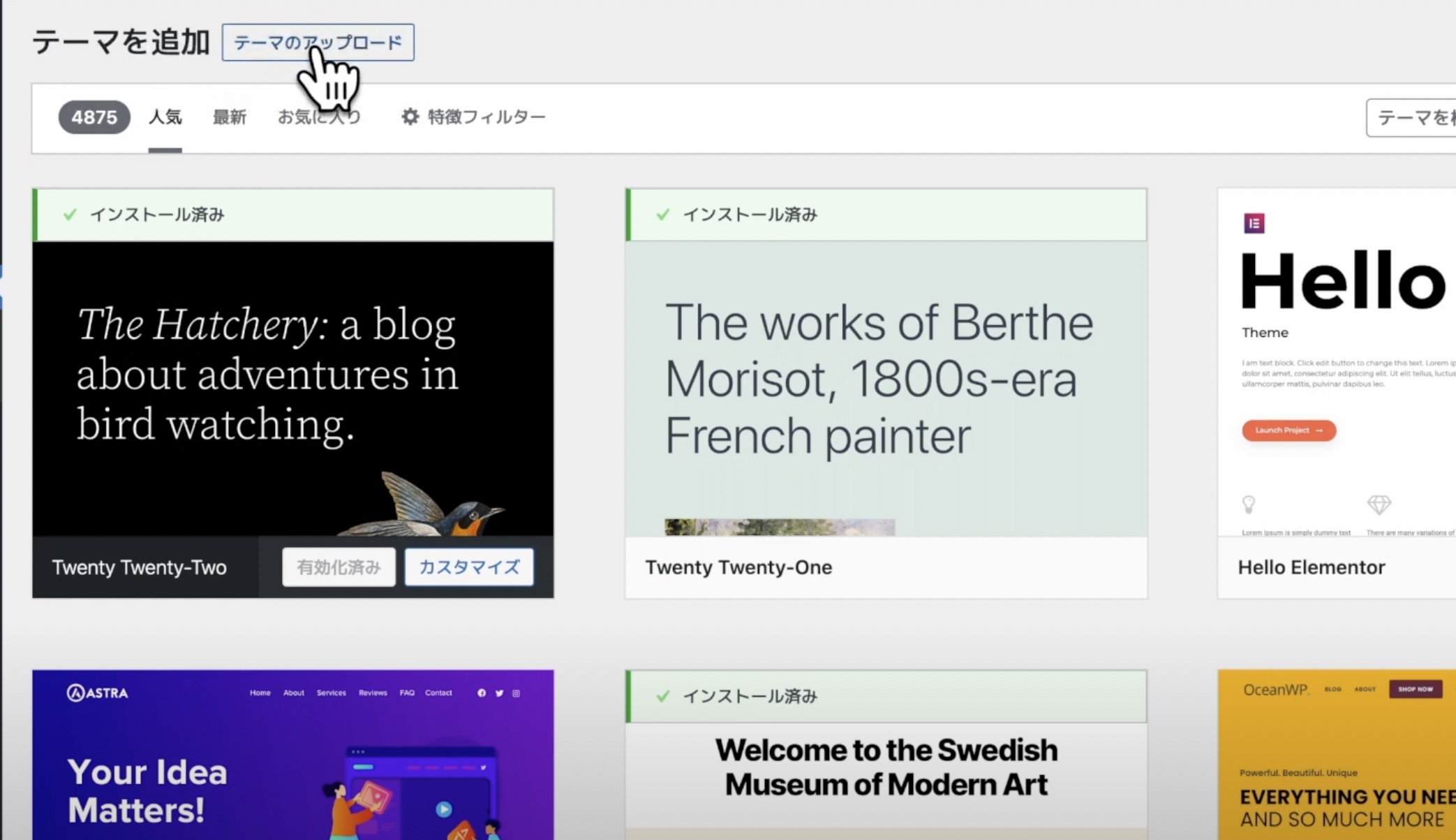Click the play button icon in Astra illustration
This screenshot has height=840, width=1456.
coord(443,809)
